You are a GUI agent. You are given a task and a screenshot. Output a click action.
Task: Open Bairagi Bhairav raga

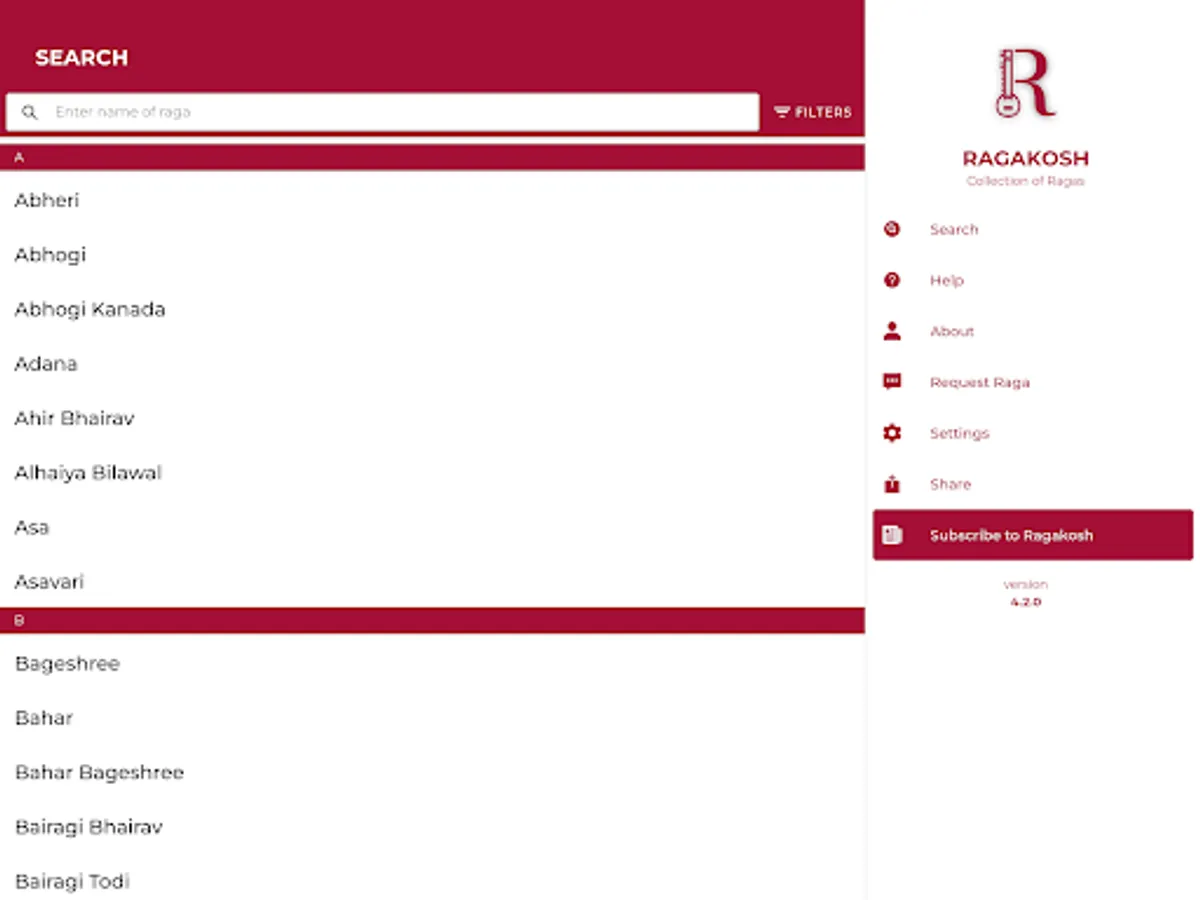(x=432, y=827)
